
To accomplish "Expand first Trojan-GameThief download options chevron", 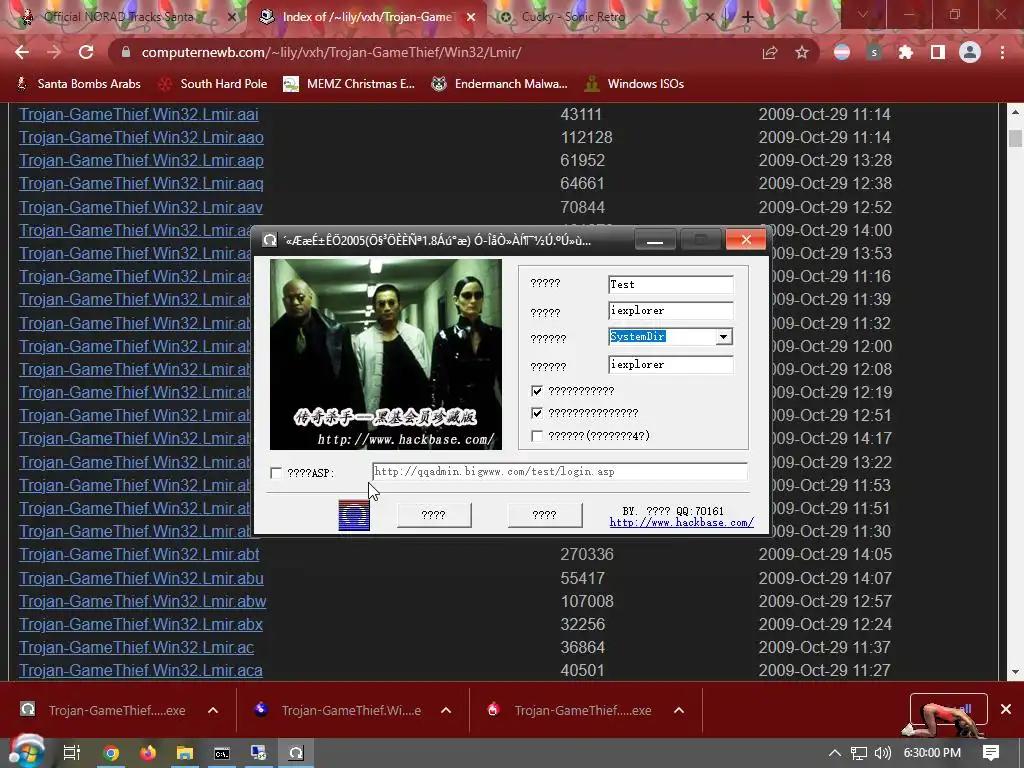I will point(213,710).
